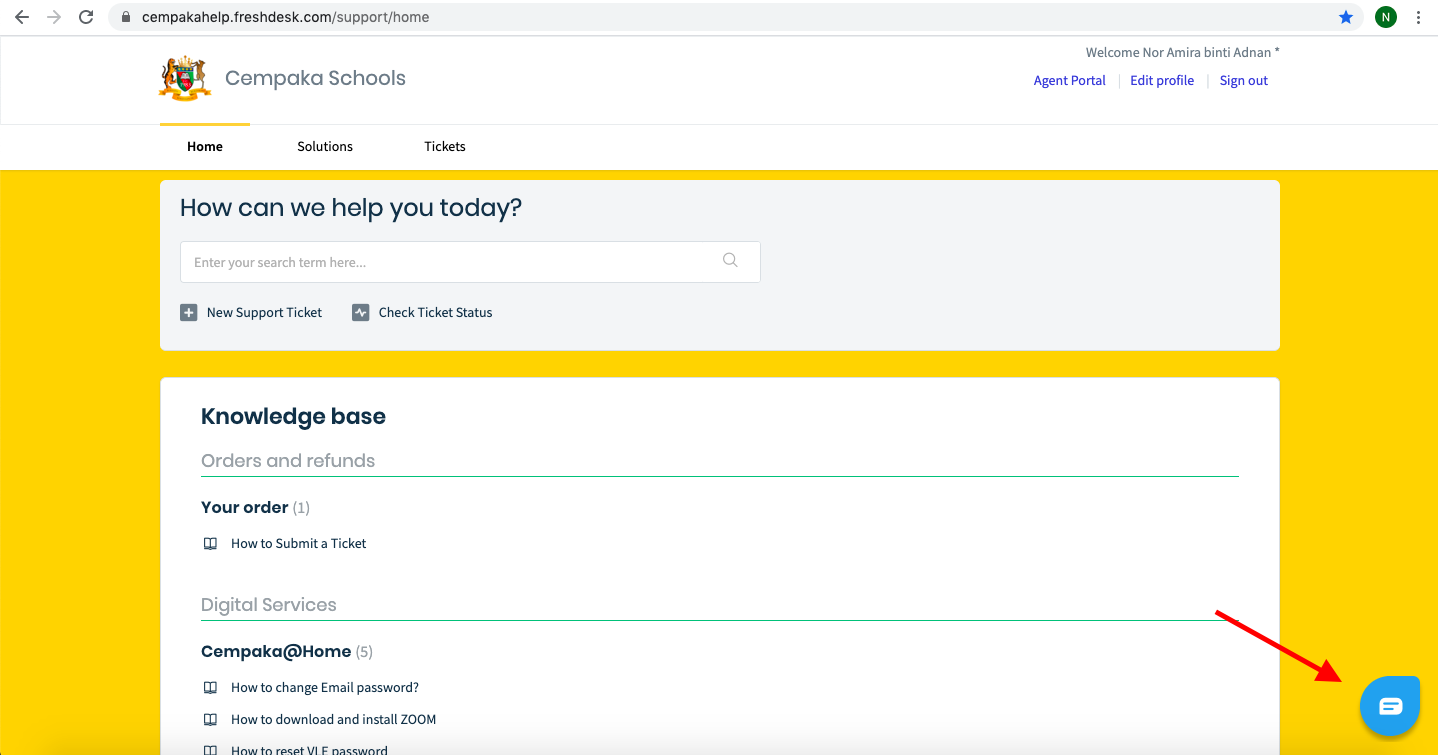Open the Cempaka@Home folder

pos(276,651)
